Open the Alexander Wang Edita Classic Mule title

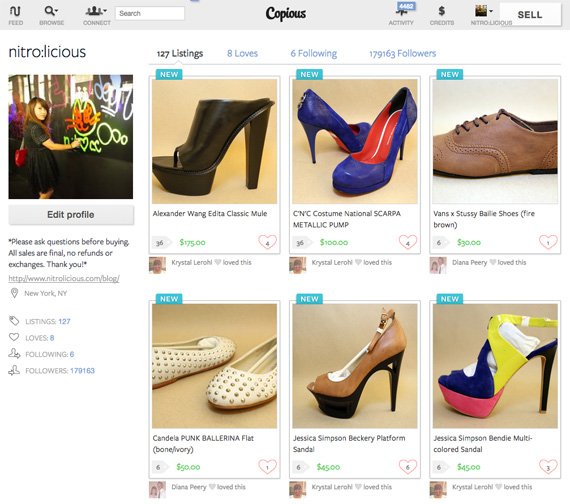(x=210, y=213)
